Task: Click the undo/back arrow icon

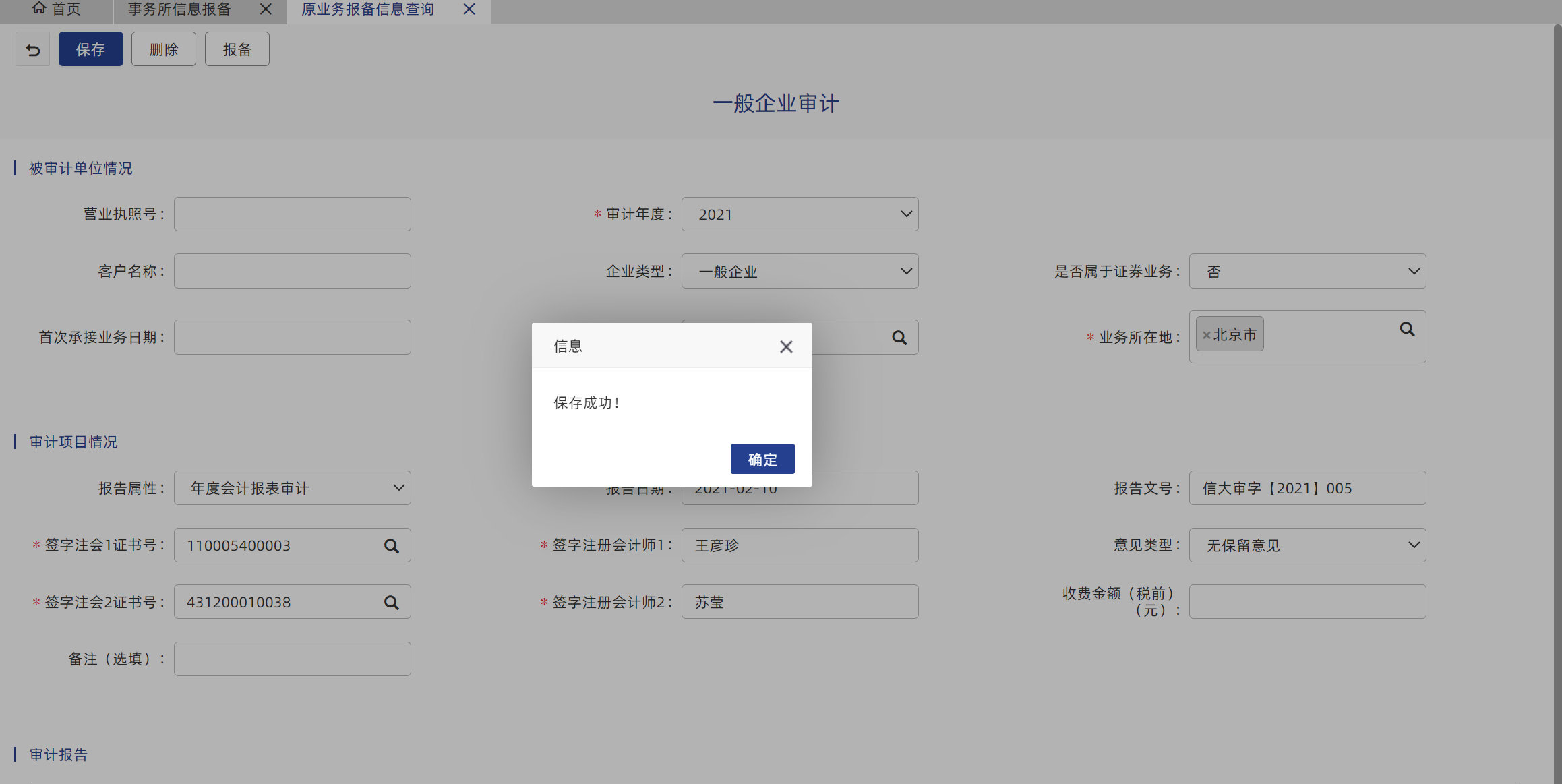Action: (x=33, y=50)
